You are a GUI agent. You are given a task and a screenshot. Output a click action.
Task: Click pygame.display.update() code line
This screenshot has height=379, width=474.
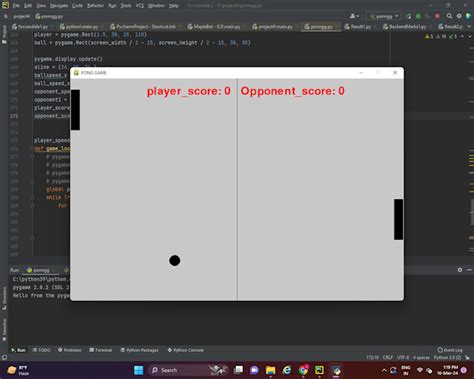(68, 59)
